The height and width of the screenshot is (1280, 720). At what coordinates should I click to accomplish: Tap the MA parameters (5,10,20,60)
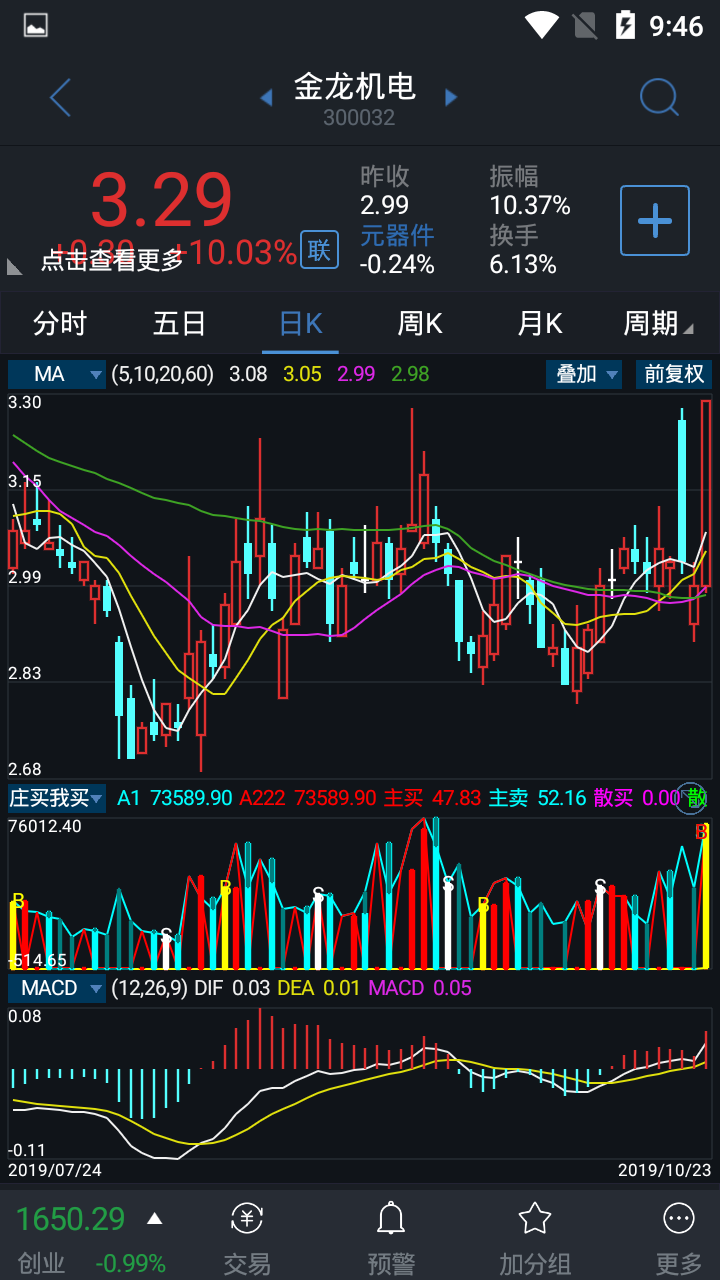pyautogui.click(x=162, y=375)
